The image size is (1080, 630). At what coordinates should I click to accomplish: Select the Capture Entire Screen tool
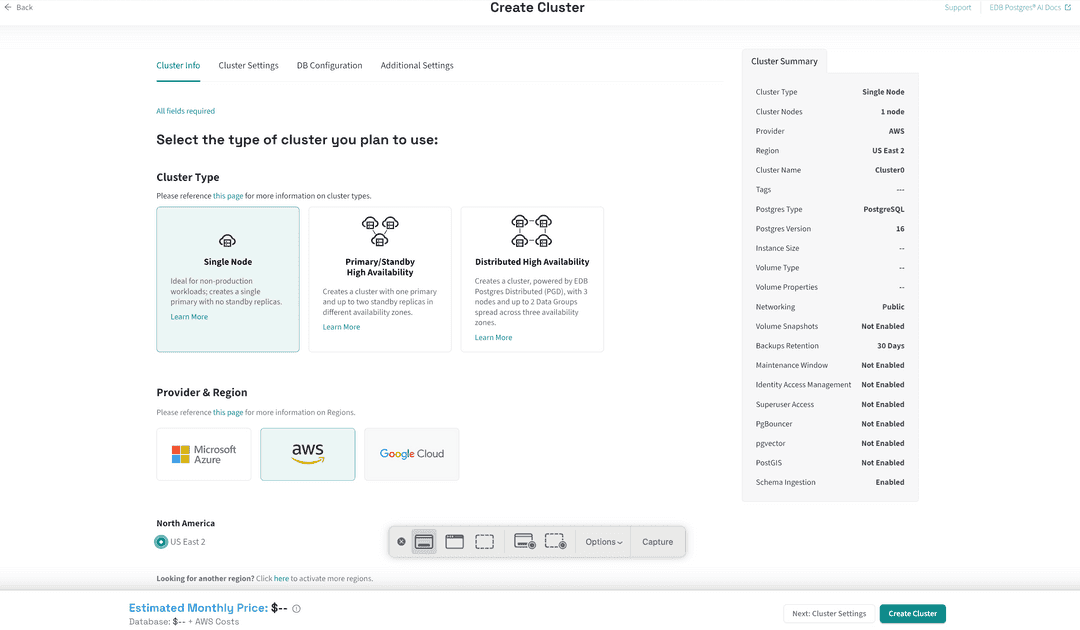click(424, 541)
